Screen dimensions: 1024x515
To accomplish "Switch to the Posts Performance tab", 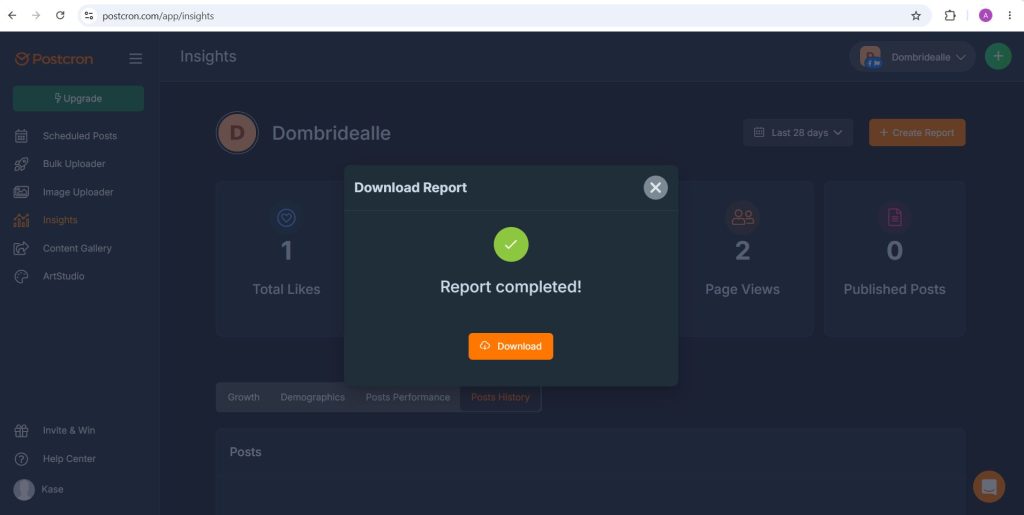I will (x=408, y=397).
